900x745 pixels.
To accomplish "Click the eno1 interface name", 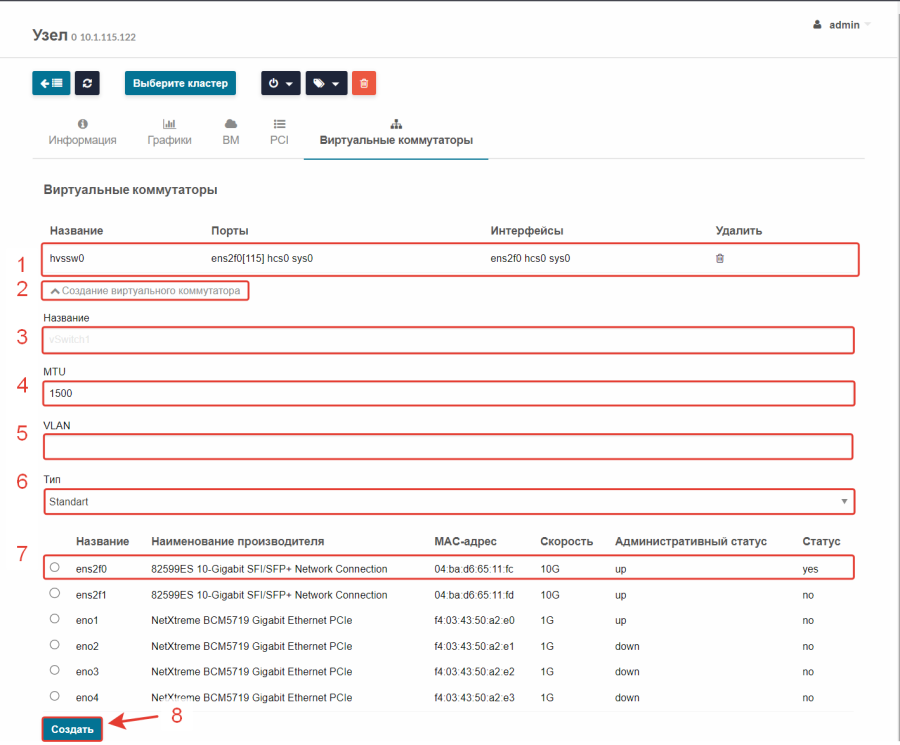I will click(x=87, y=620).
